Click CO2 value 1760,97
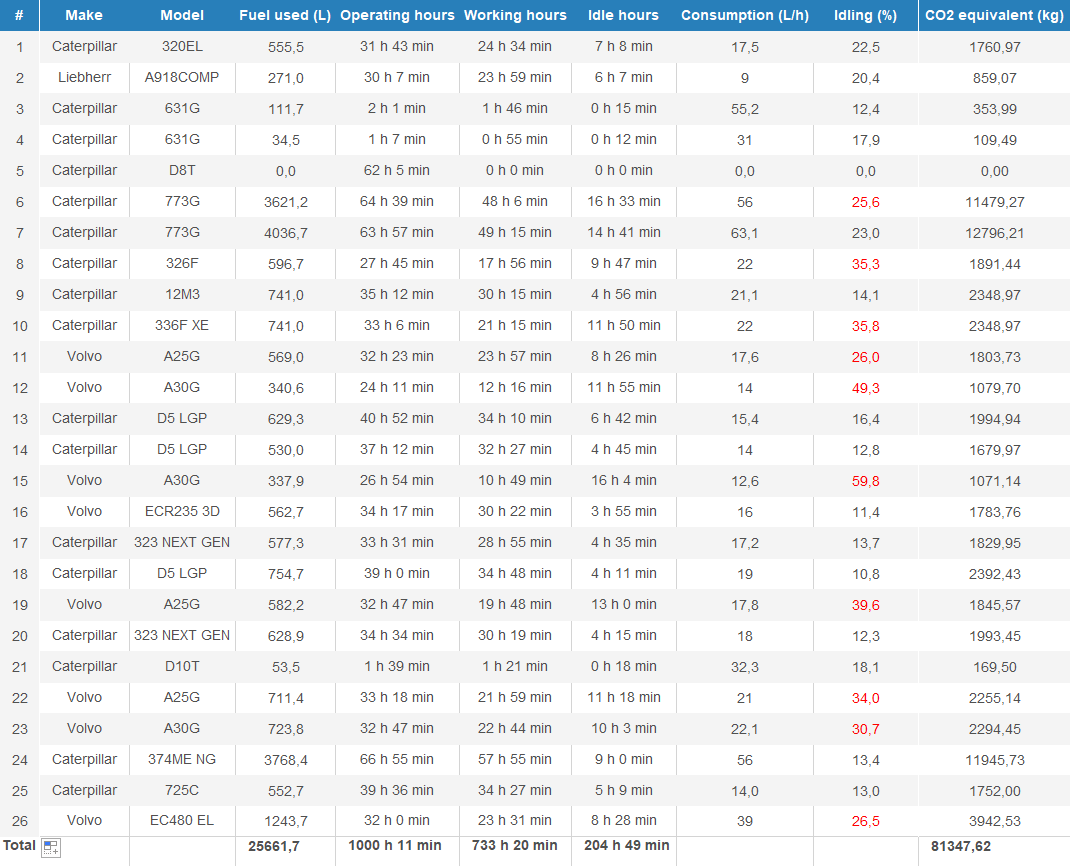This screenshot has height=866, width=1070. tap(994, 47)
